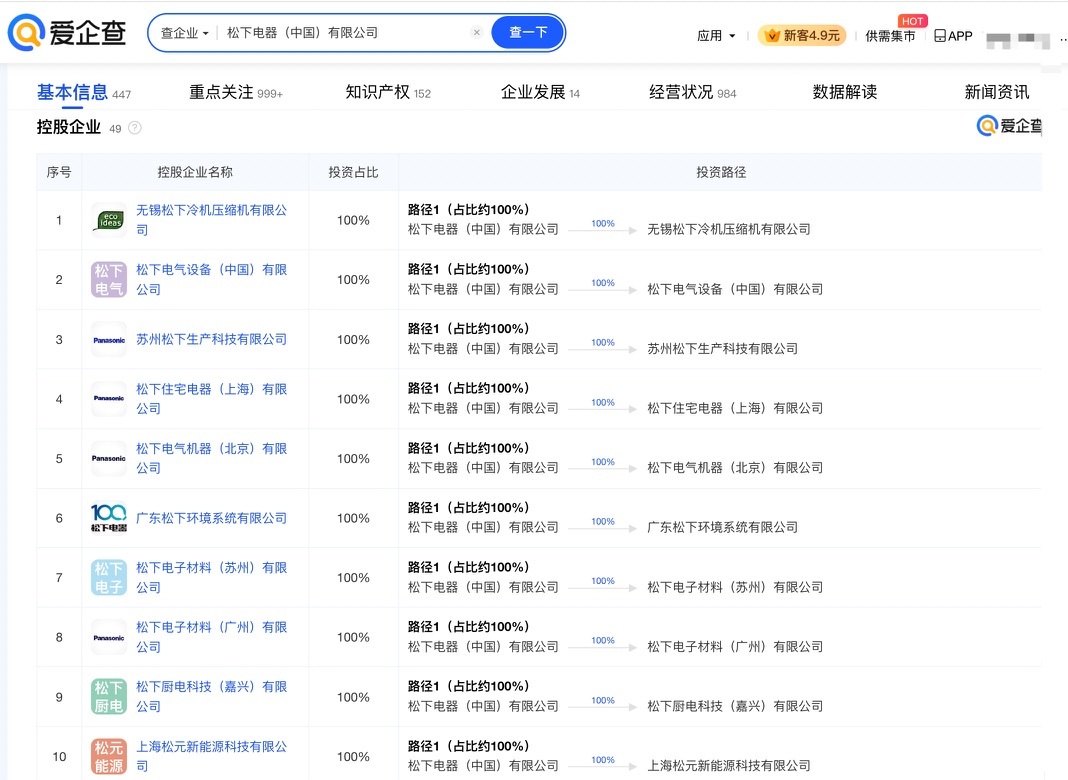Image resolution: width=1068 pixels, height=780 pixels.
Task: Click path target 上海松元新能源科技有限公司 in 投资路径
Action: (729, 766)
